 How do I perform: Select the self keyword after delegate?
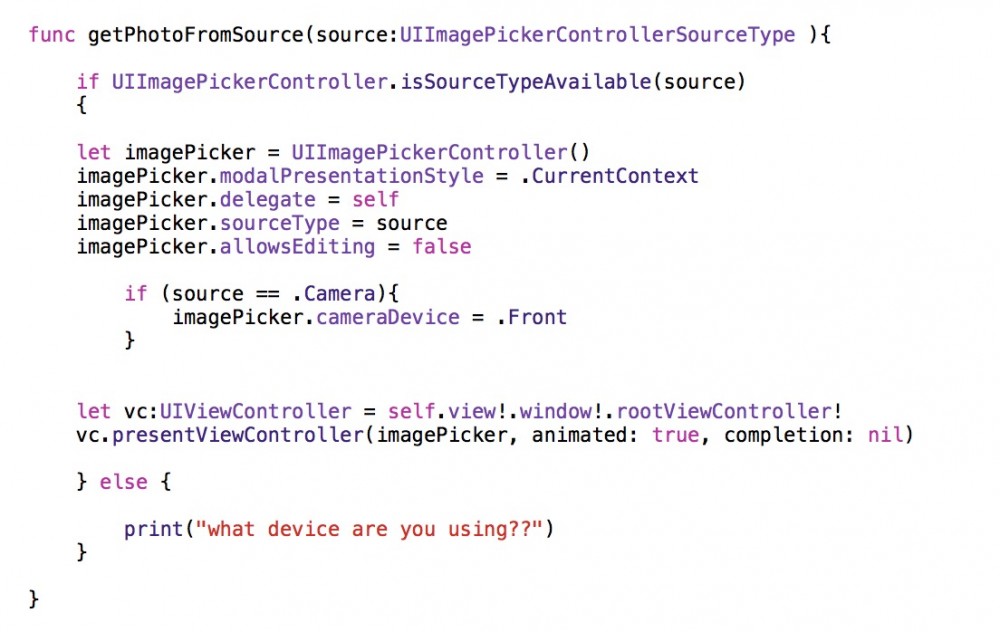pos(376,200)
